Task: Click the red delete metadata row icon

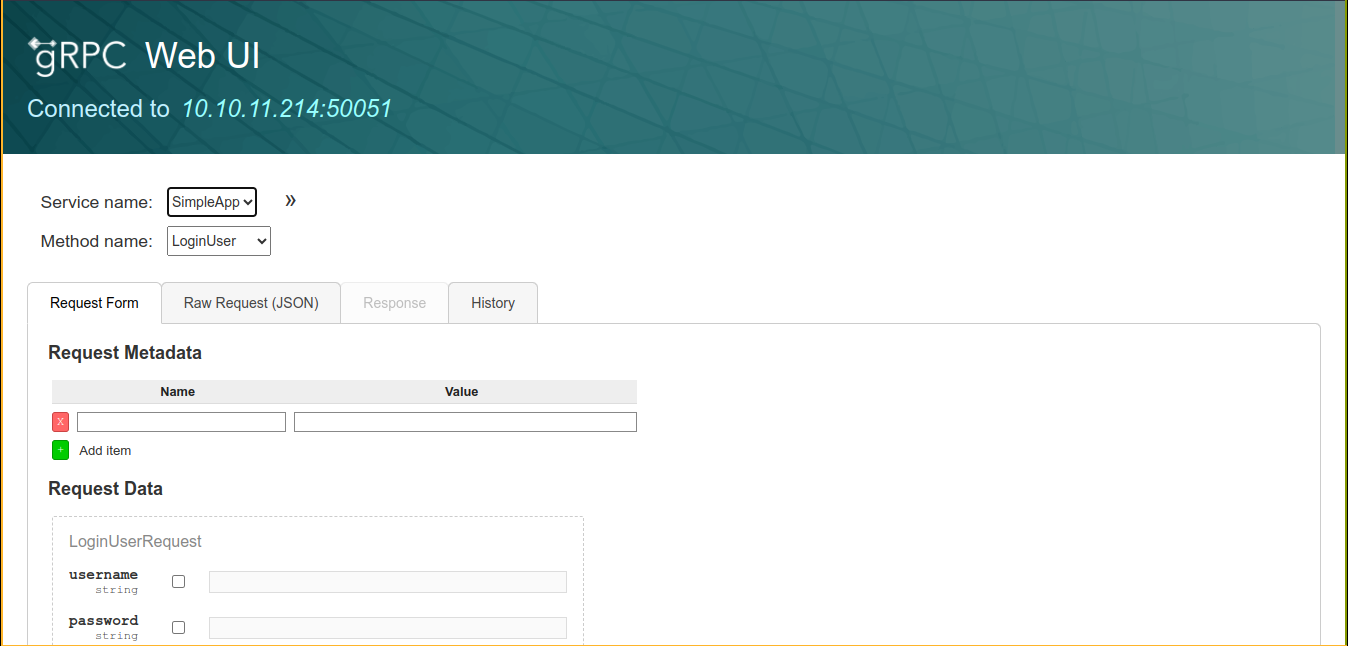Action: point(60,422)
